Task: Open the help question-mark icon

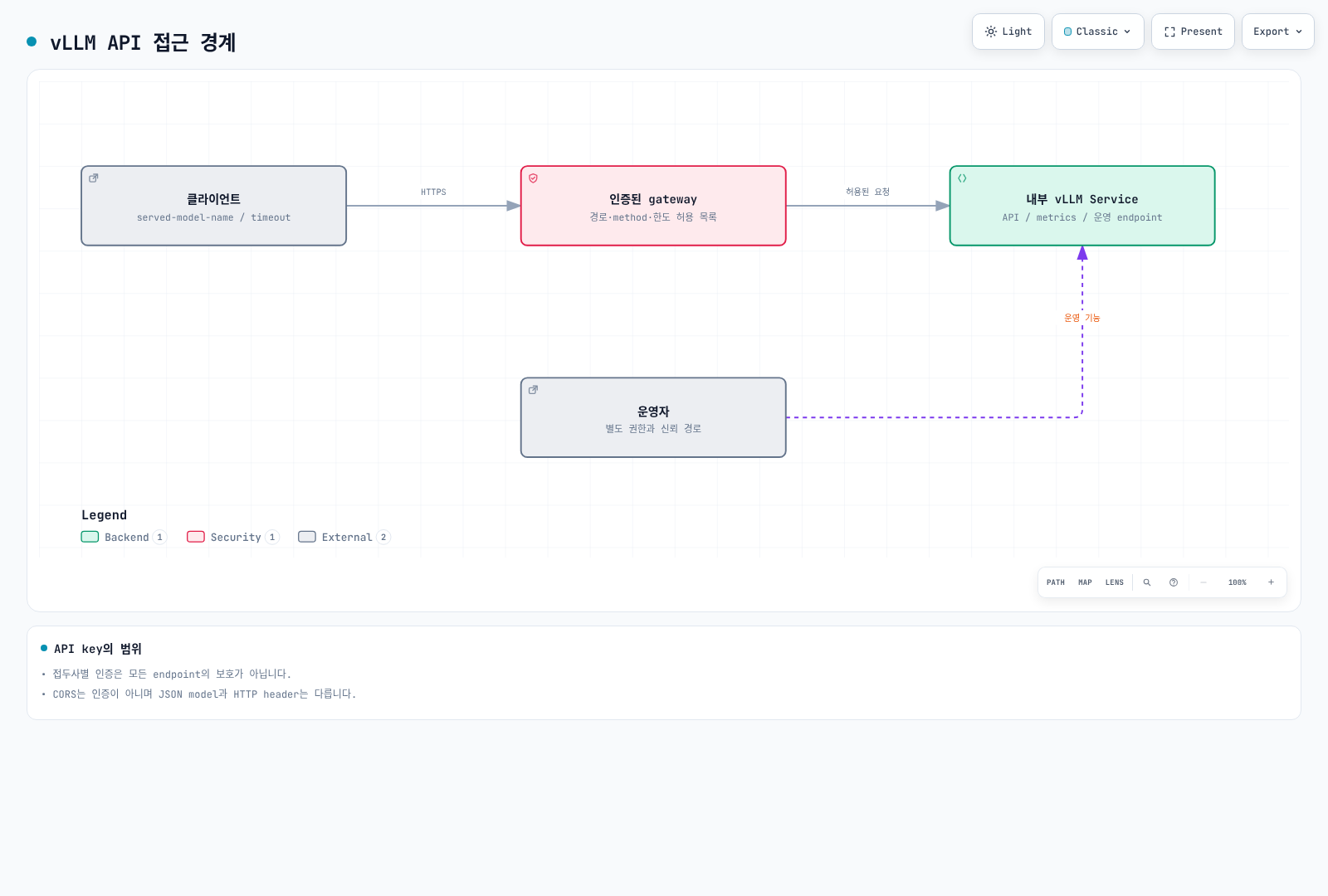Action: [1174, 582]
